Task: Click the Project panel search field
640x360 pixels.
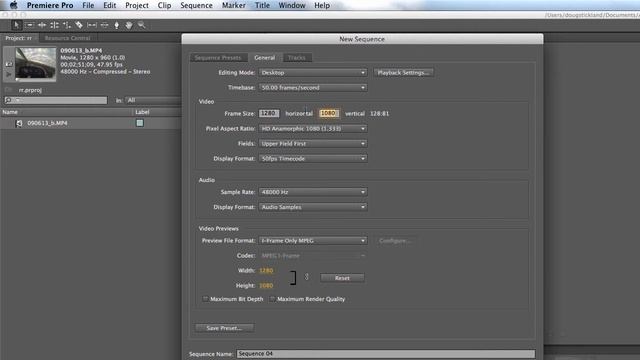Action: (56, 100)
